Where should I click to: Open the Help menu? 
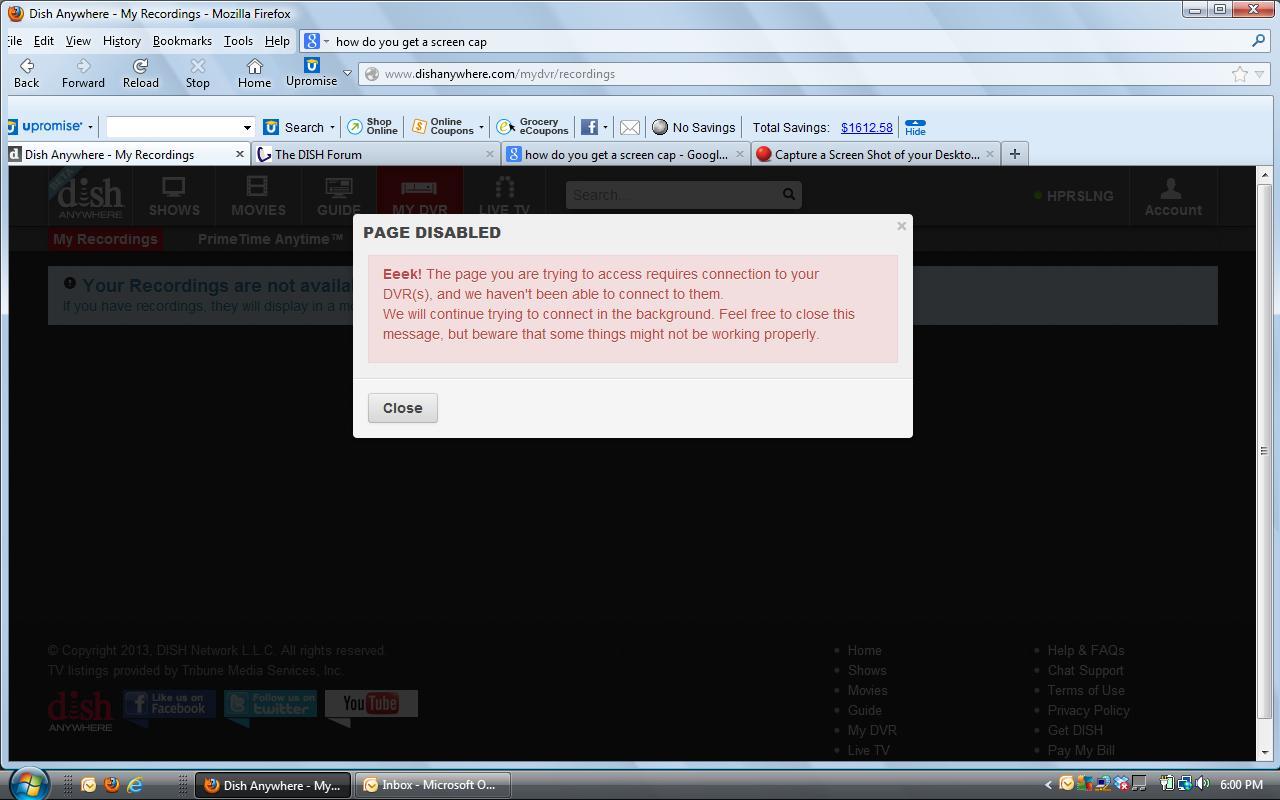277,41
